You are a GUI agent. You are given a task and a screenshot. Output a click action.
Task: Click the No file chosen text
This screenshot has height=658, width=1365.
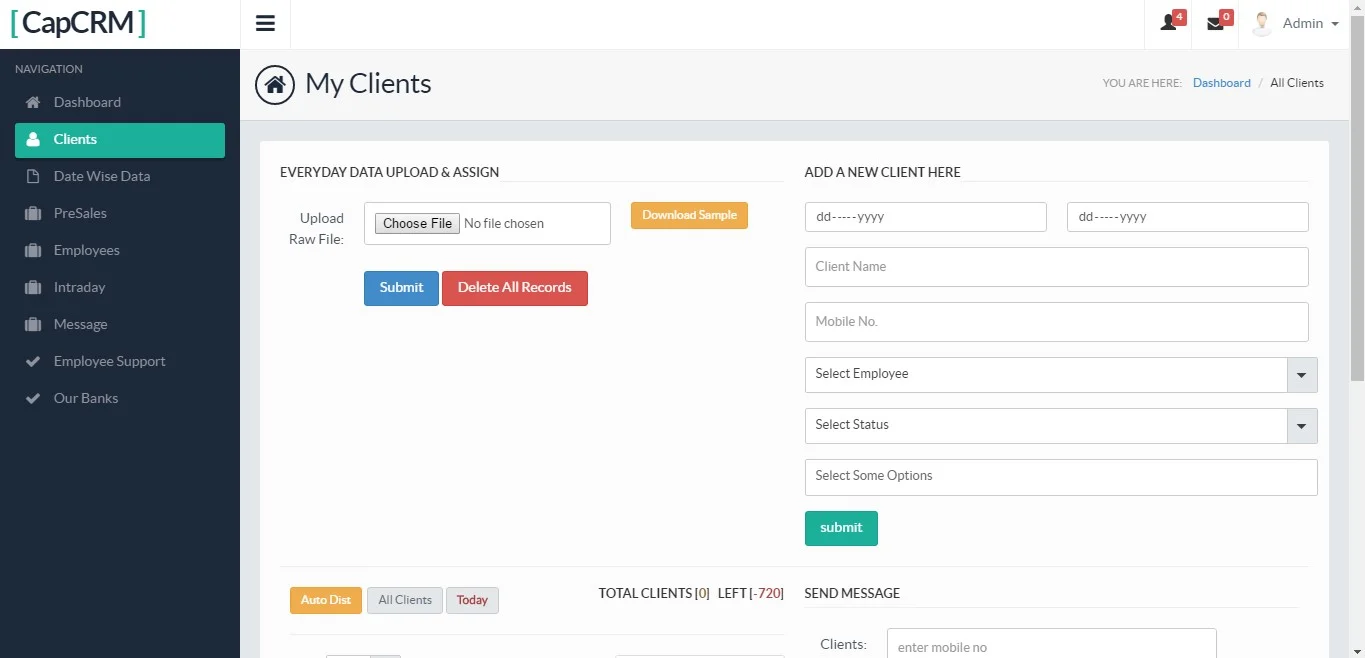coord(504,224)
